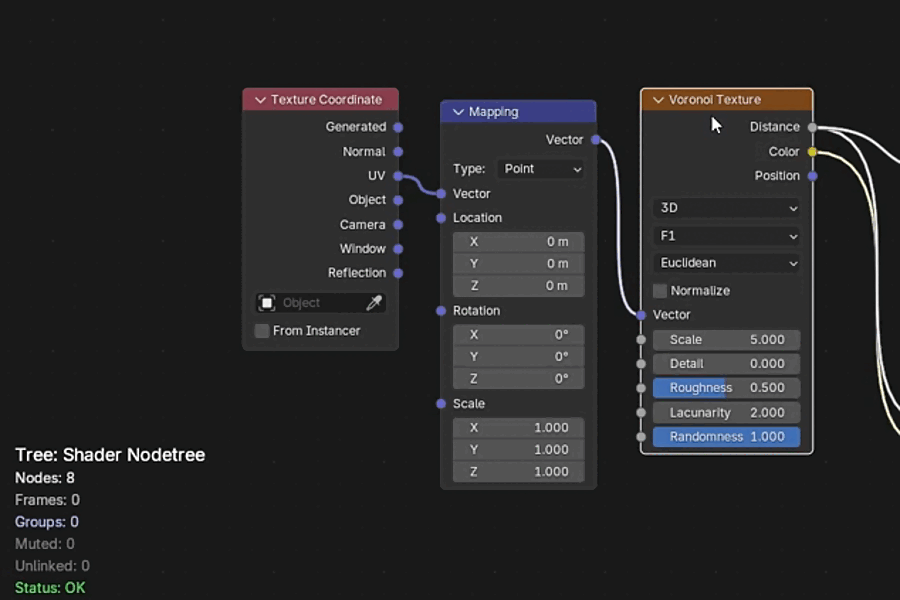Click the Normal output socket
This screenshot has height=600, width=900.
point(398,152)
